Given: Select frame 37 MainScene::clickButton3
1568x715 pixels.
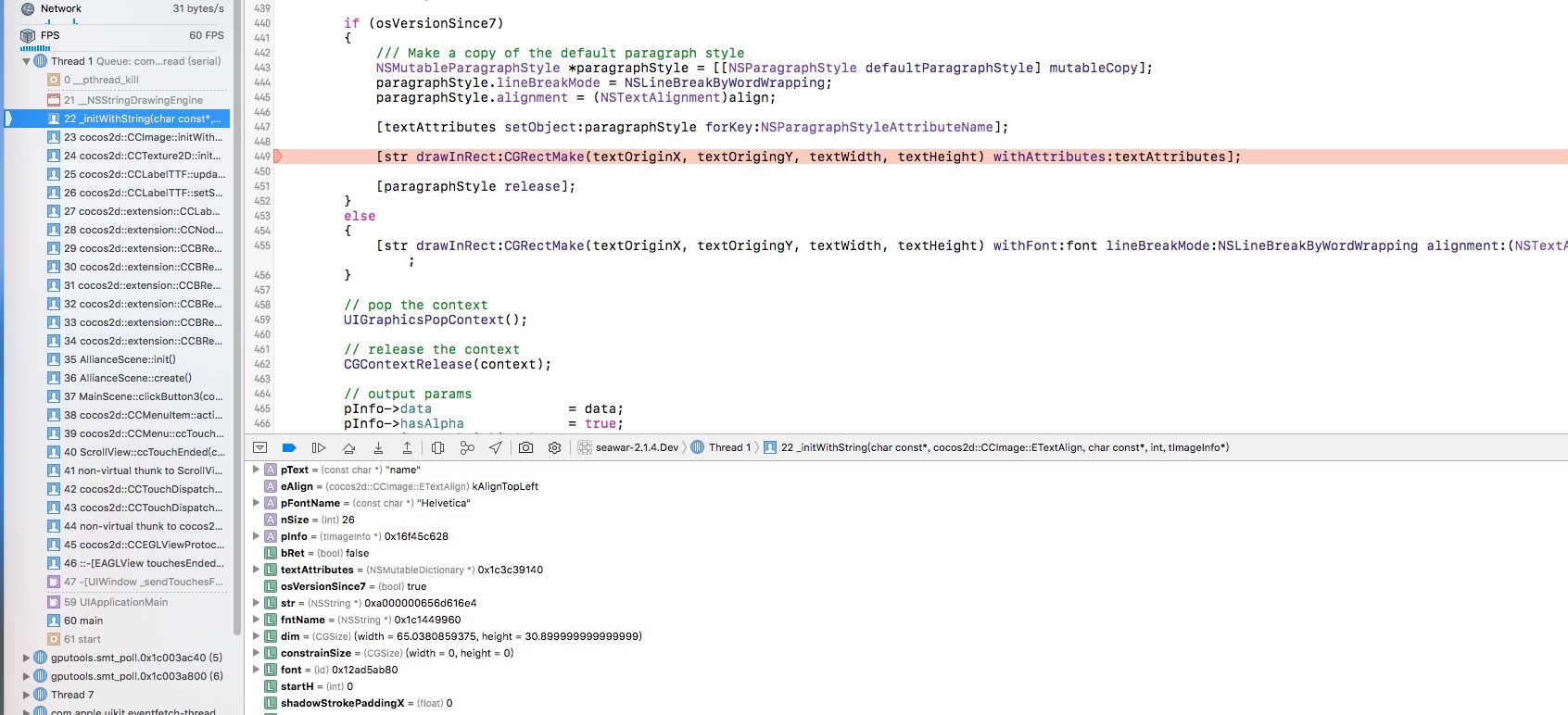Looking at the screenshot, I should [x=117, y=396].
